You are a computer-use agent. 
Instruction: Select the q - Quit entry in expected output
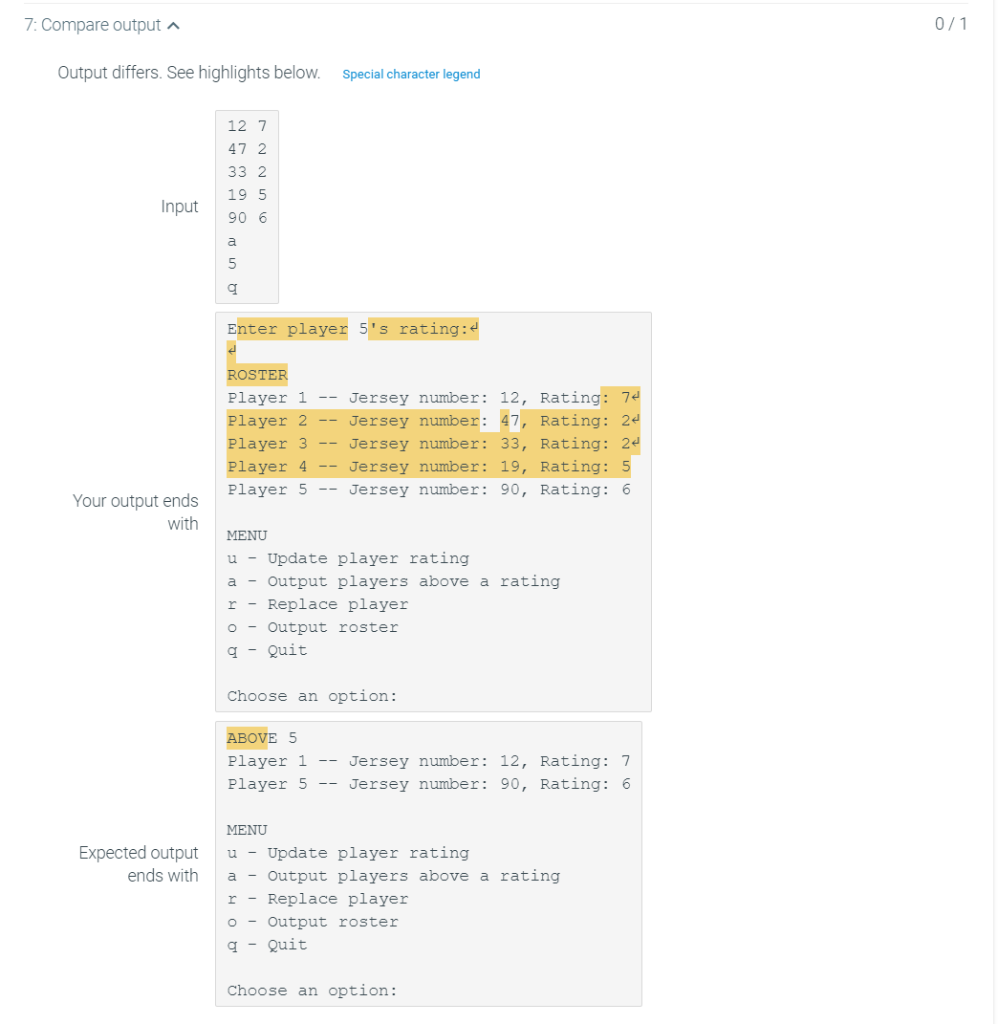268,944
